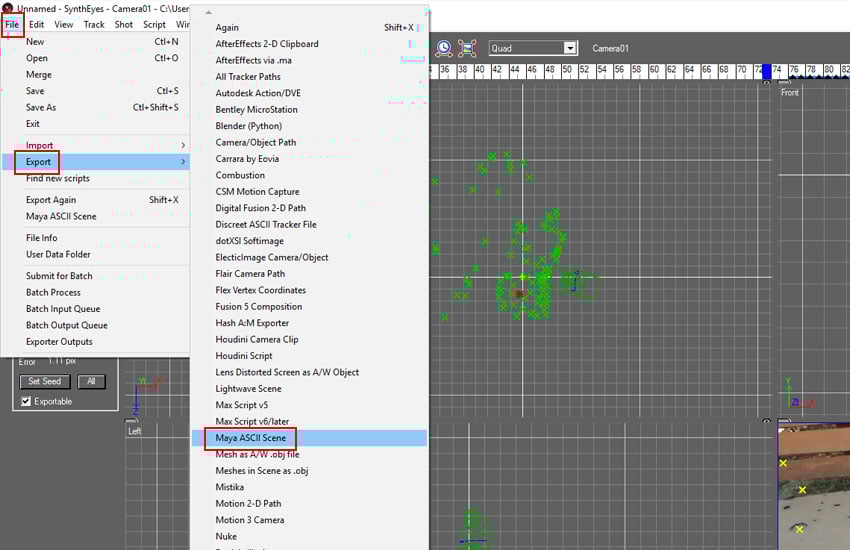Select Mistika exporter
Image resolution: width=850 pixels, height=550 pixels.
coord(310,487)
